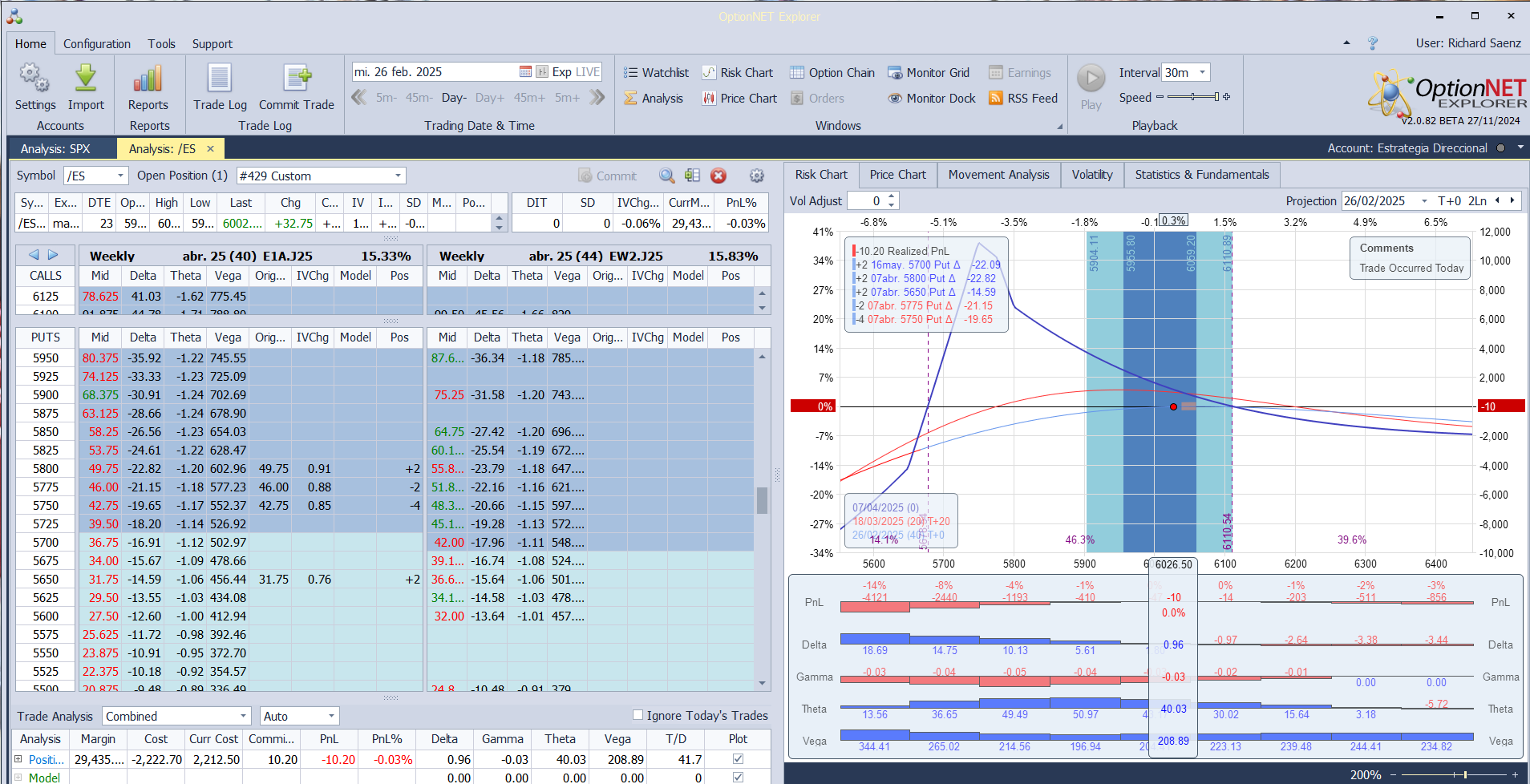Viewport: 1530px width, 784px height.
Task: Open the Volatility tab
Action: (1092, 175)
